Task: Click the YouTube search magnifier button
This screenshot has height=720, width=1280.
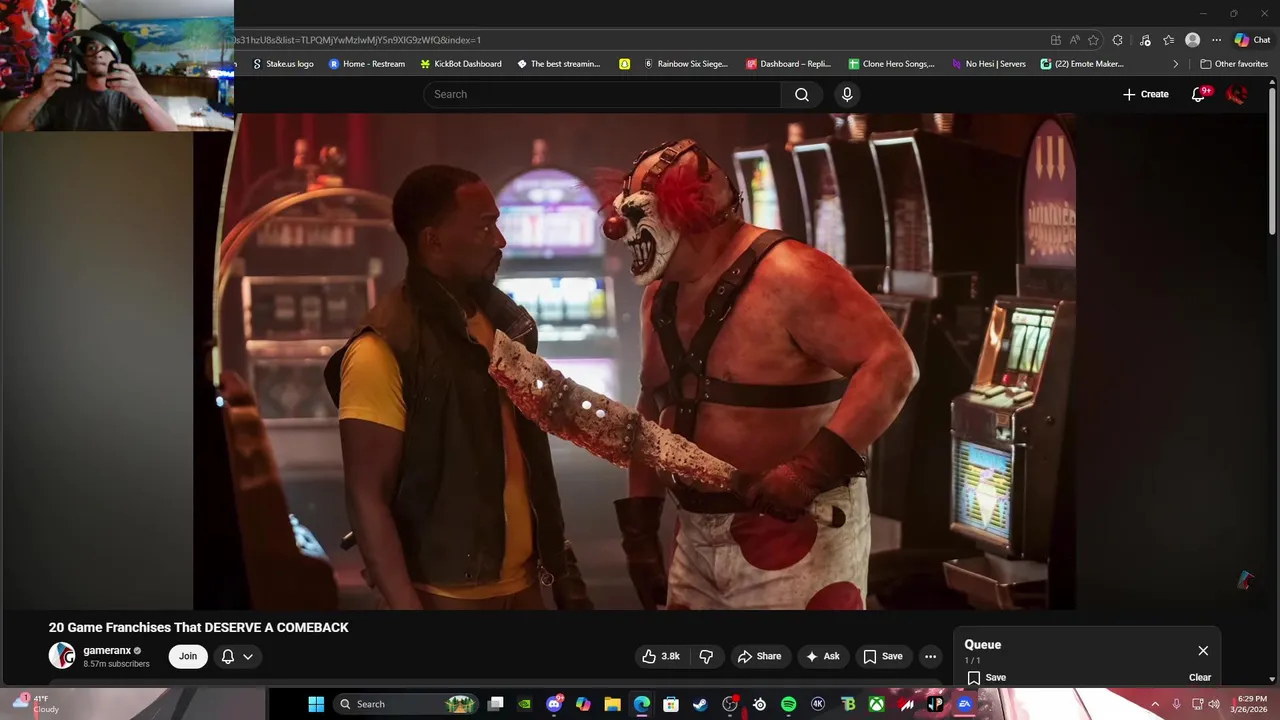Action: tap(802, 94)
